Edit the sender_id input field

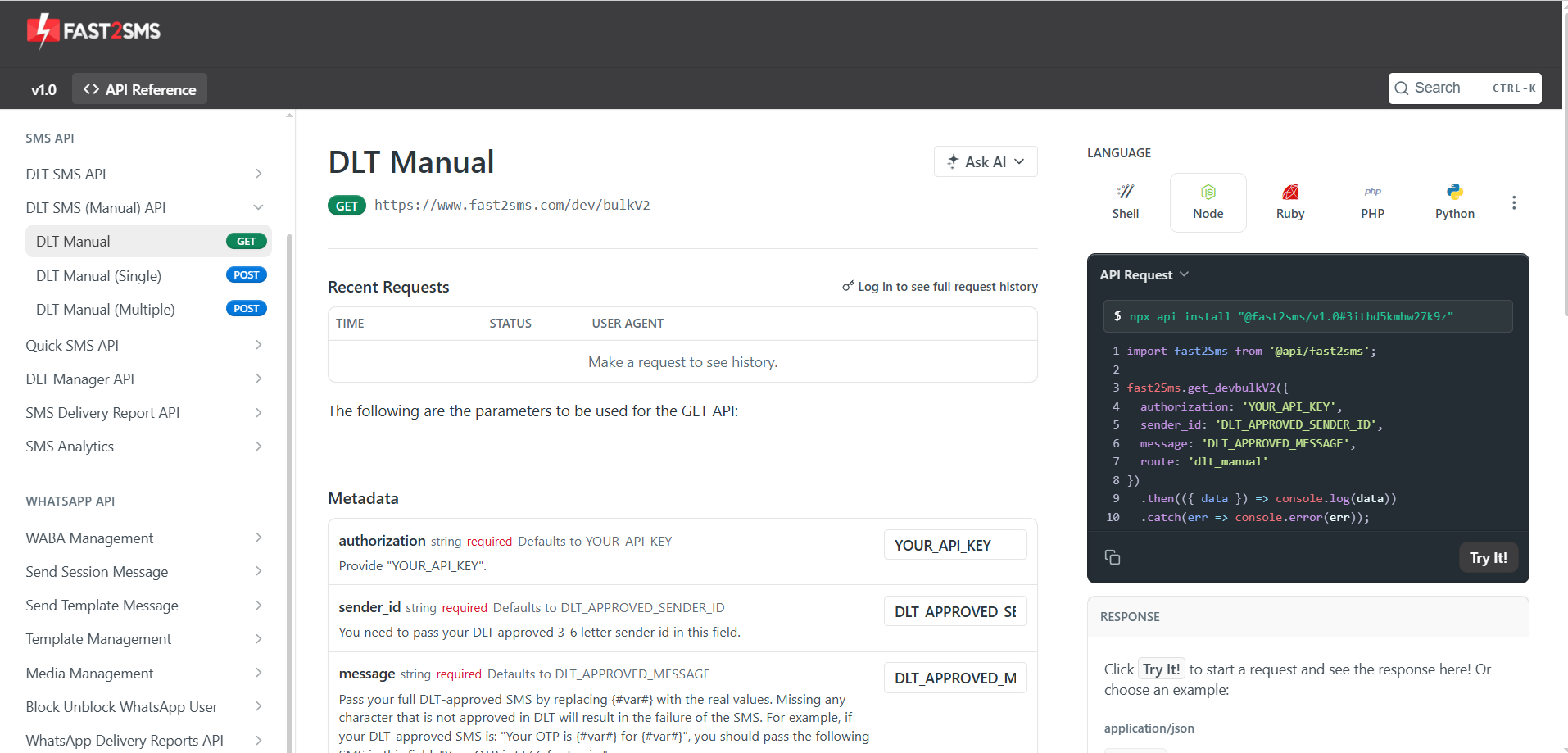pyautogui.click(x=955, y=611)
